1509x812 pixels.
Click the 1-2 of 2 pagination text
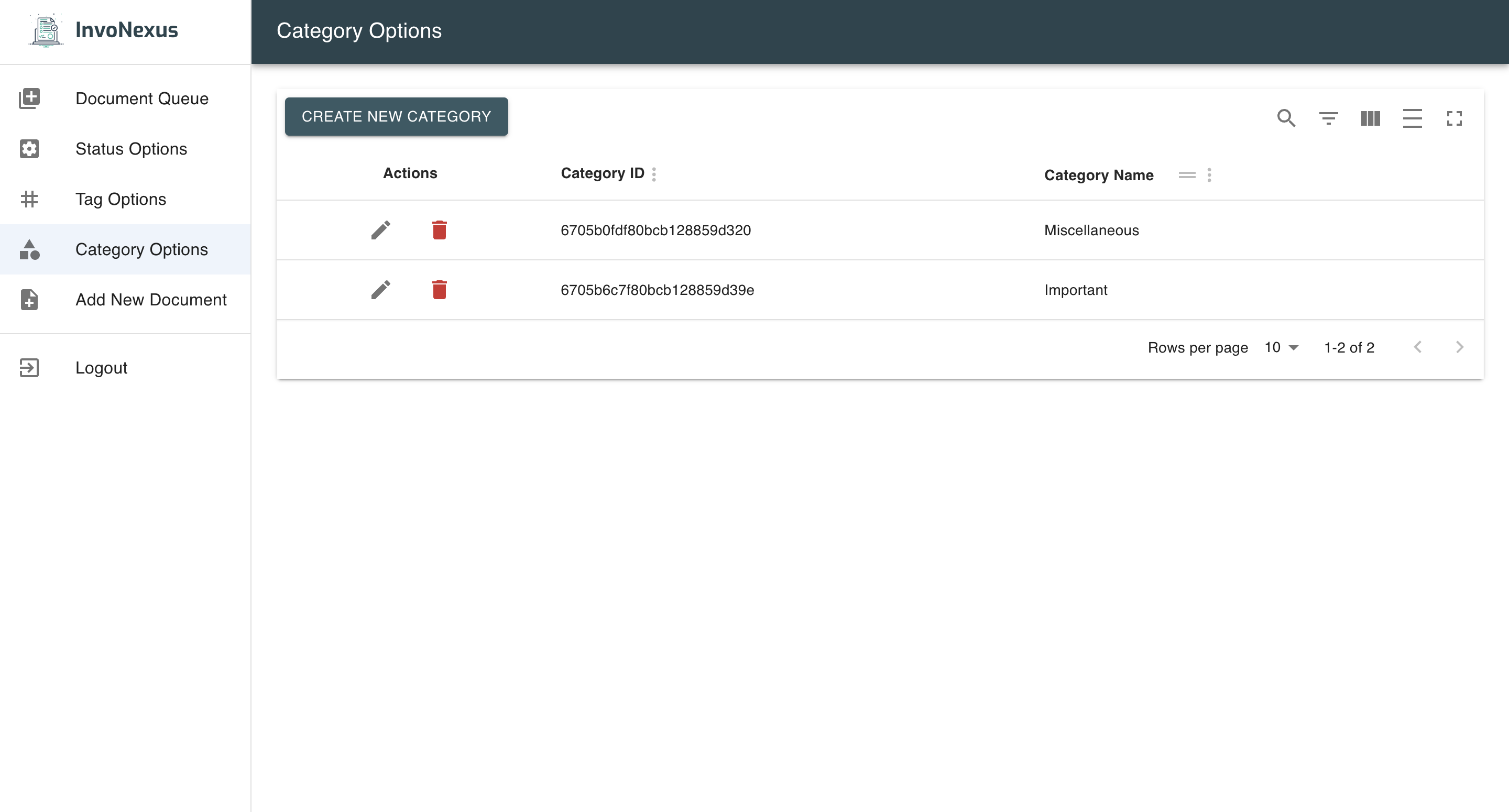click(1349, 347)
